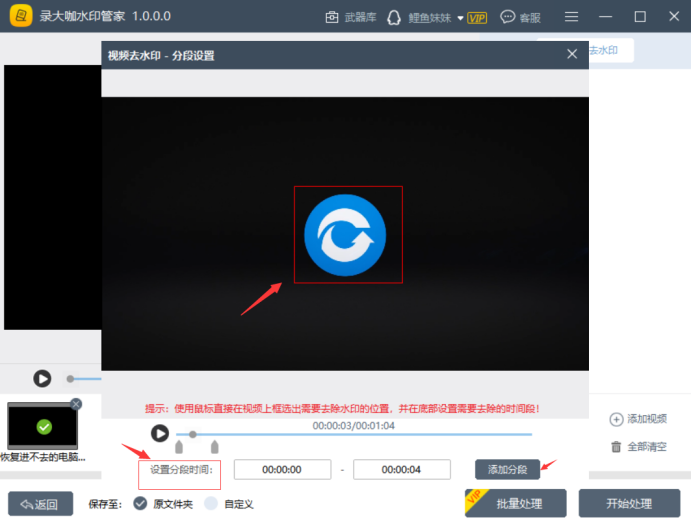Click the segment timeline progress bar
This screenshot has height=529, width=691.
354,434
